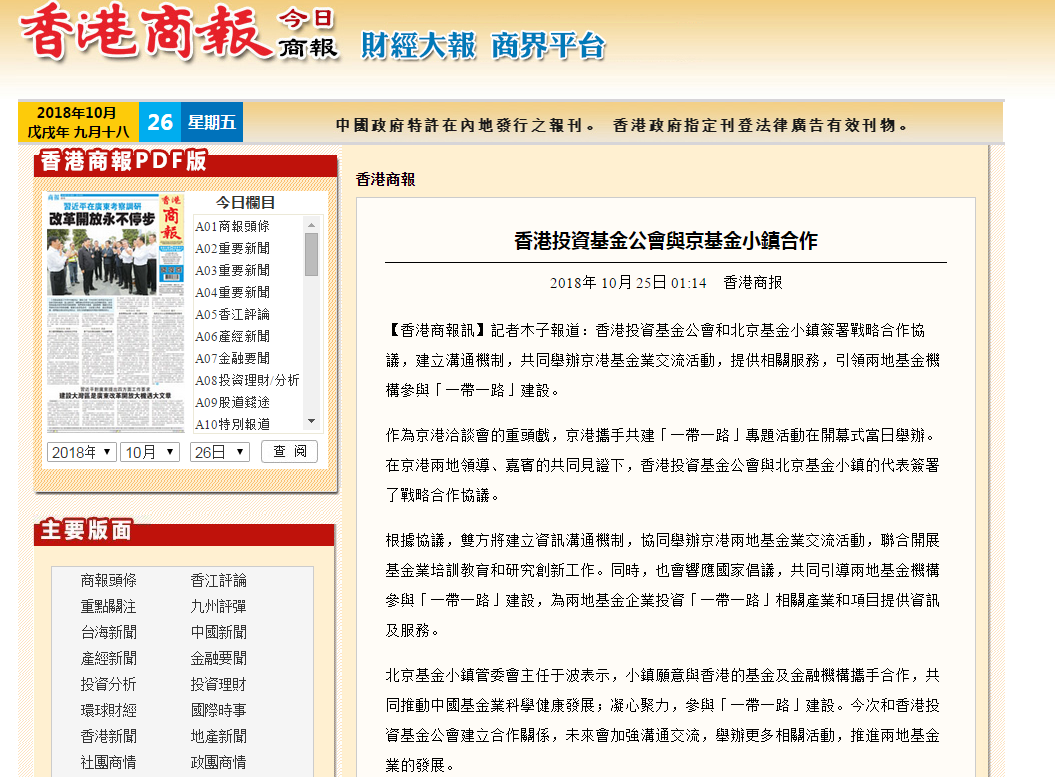Open 金融要聞 in 主要版面
Image resolution: width=1055 pixels, height=777 pixels.
(x=218, y=659)
